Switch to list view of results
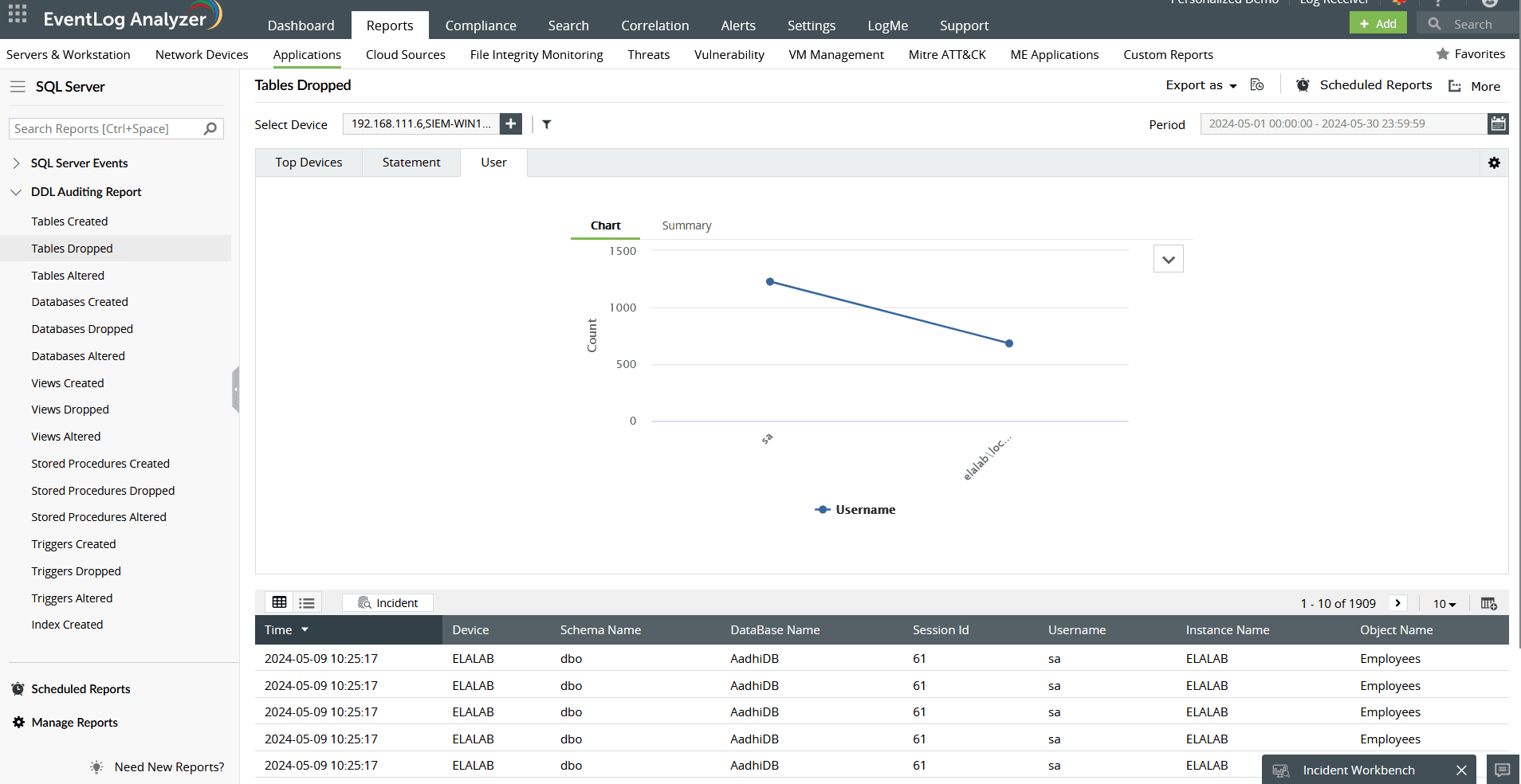Screen dimensions: 1521x784 [x=307, y=602]
